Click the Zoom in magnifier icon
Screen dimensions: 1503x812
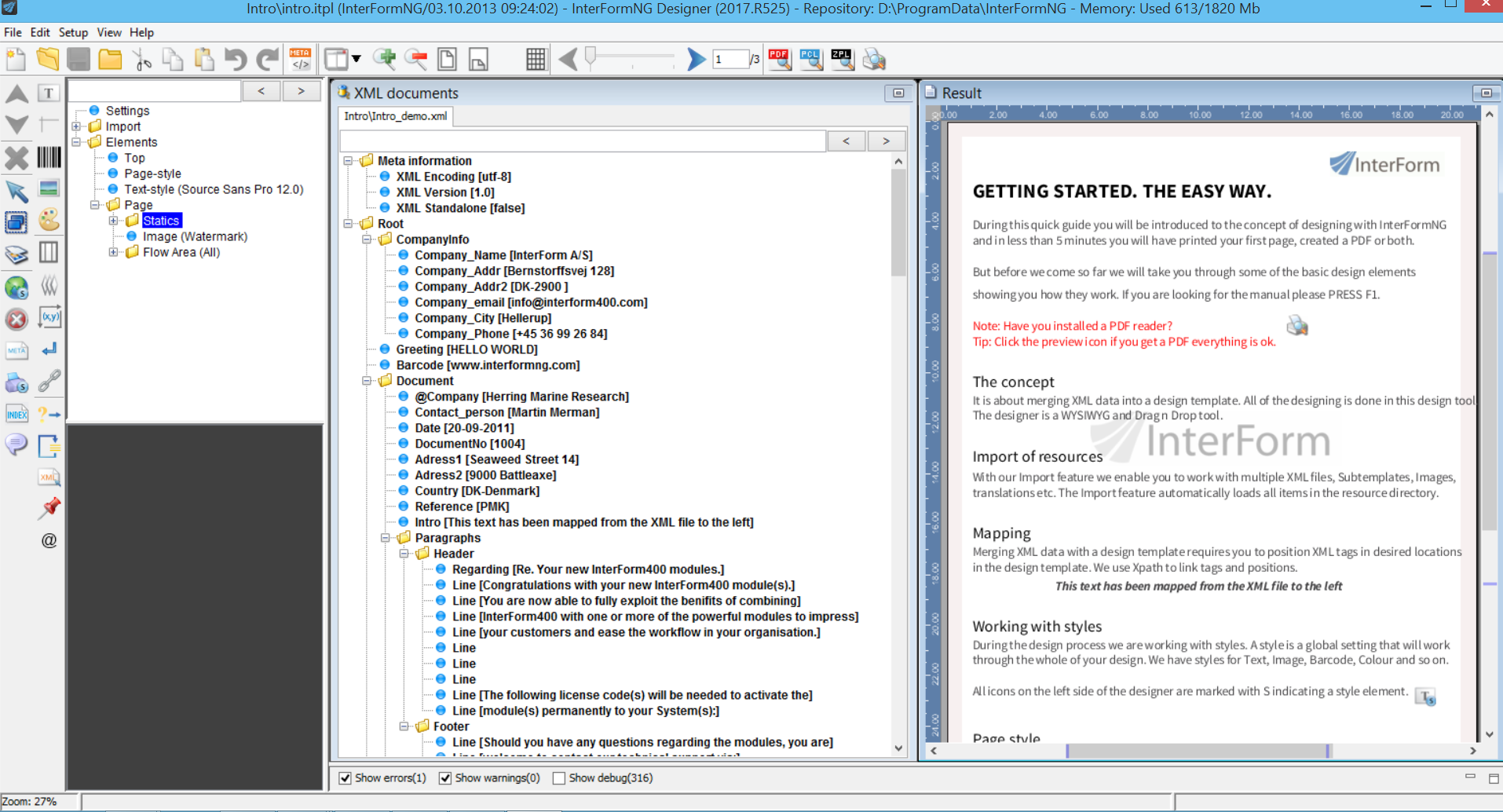pos(385,60)
